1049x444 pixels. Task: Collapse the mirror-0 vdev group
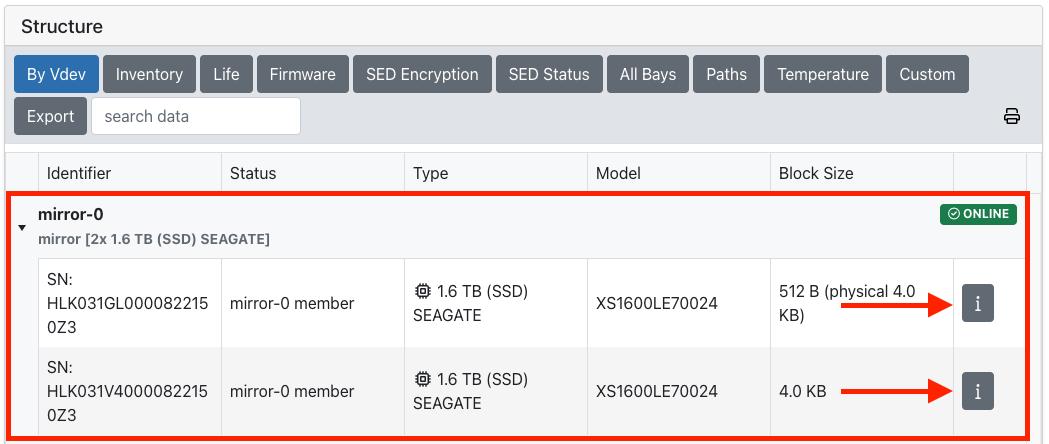tap(22, 228)
